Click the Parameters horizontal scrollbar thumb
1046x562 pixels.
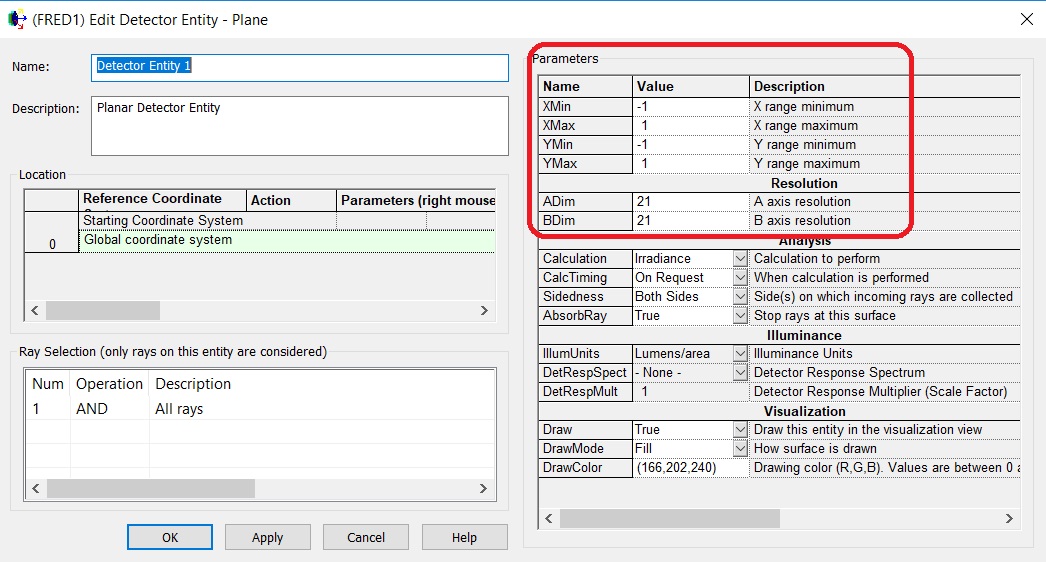670,519
